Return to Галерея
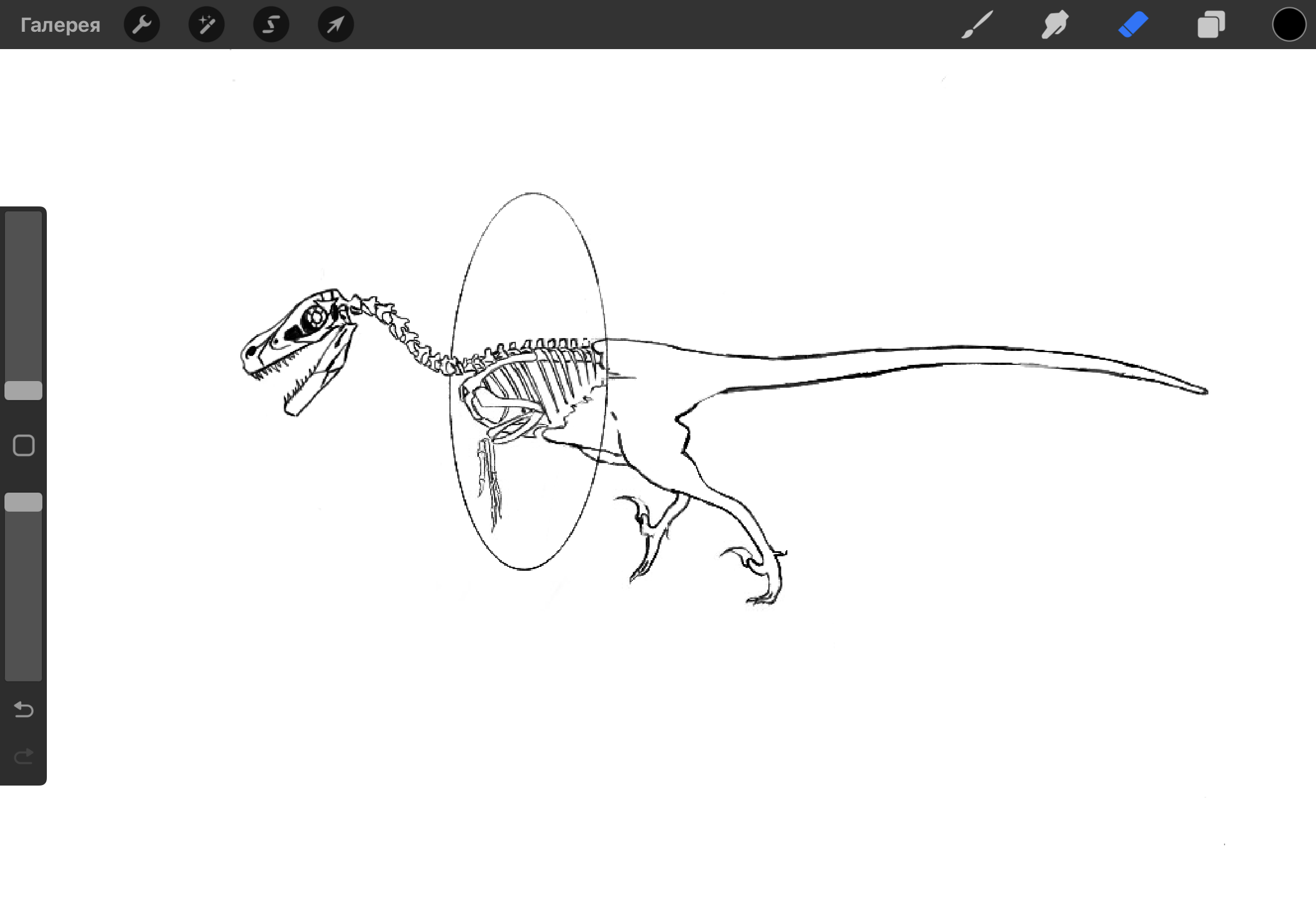The image size is (1316, 915). (60, 25)
